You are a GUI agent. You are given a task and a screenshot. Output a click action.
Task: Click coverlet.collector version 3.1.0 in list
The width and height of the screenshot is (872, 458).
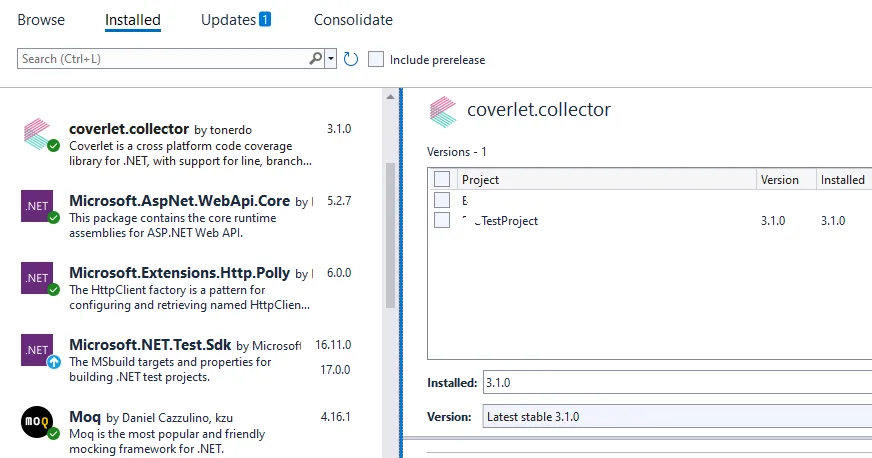[x=339, y=129]
